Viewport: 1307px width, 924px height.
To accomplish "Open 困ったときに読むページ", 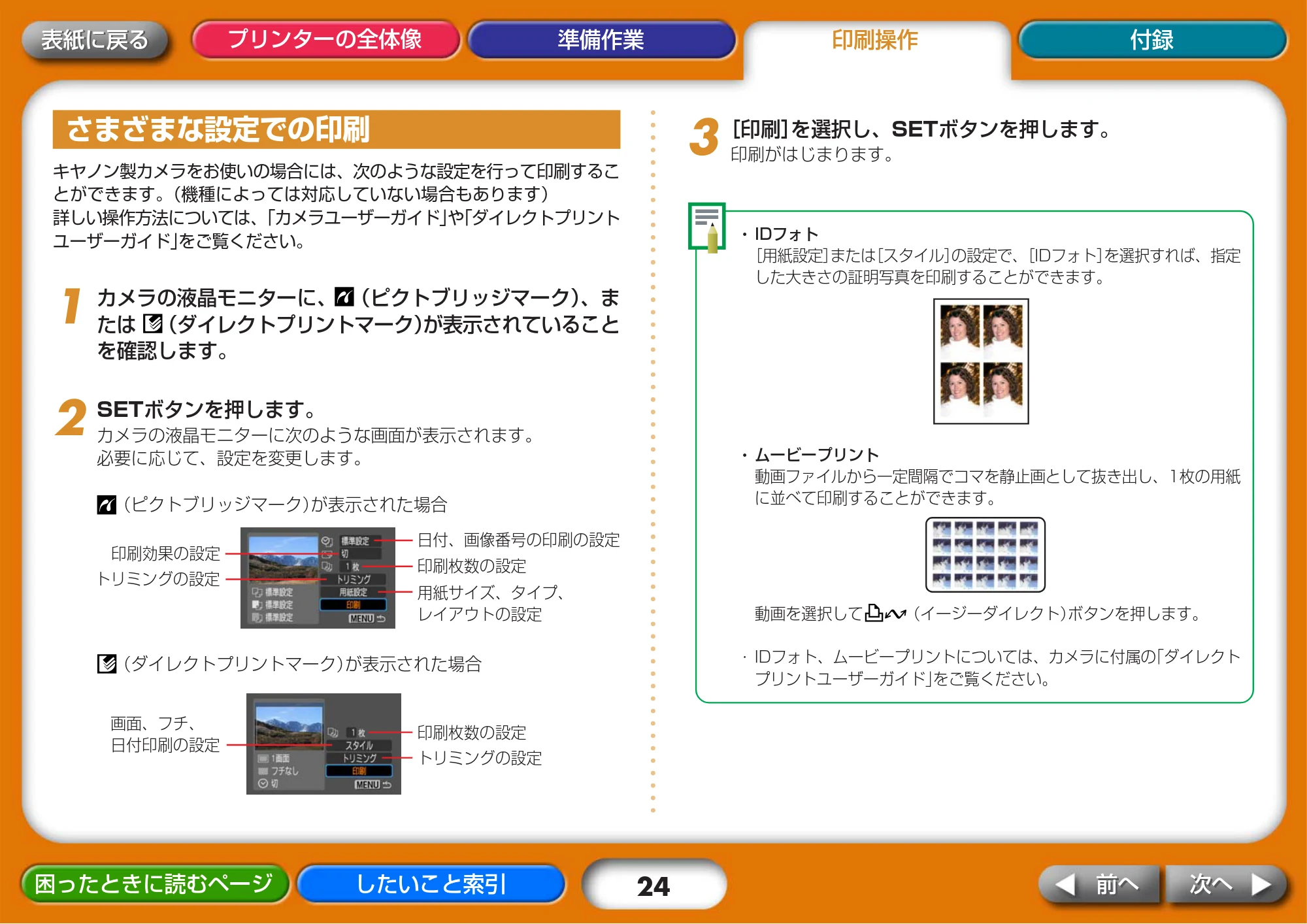I will point(154,883).
